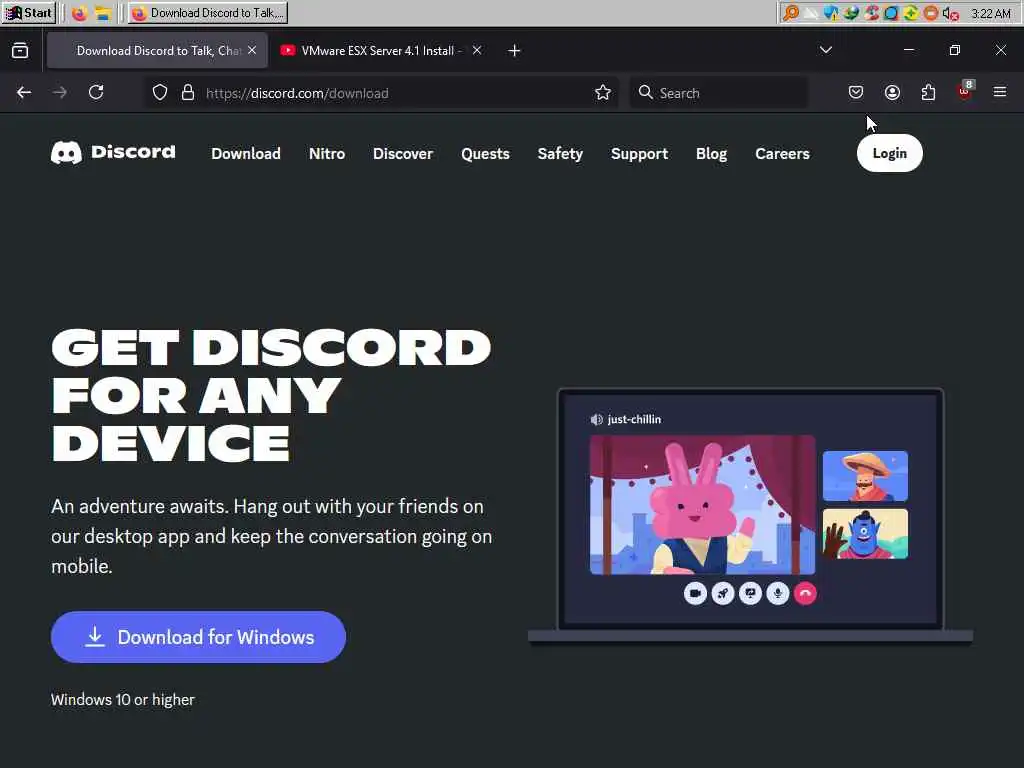Switch to the Download Discord tab
Image resolution: width=1024 pixels, height=768 pixels.
coord(157,50)
